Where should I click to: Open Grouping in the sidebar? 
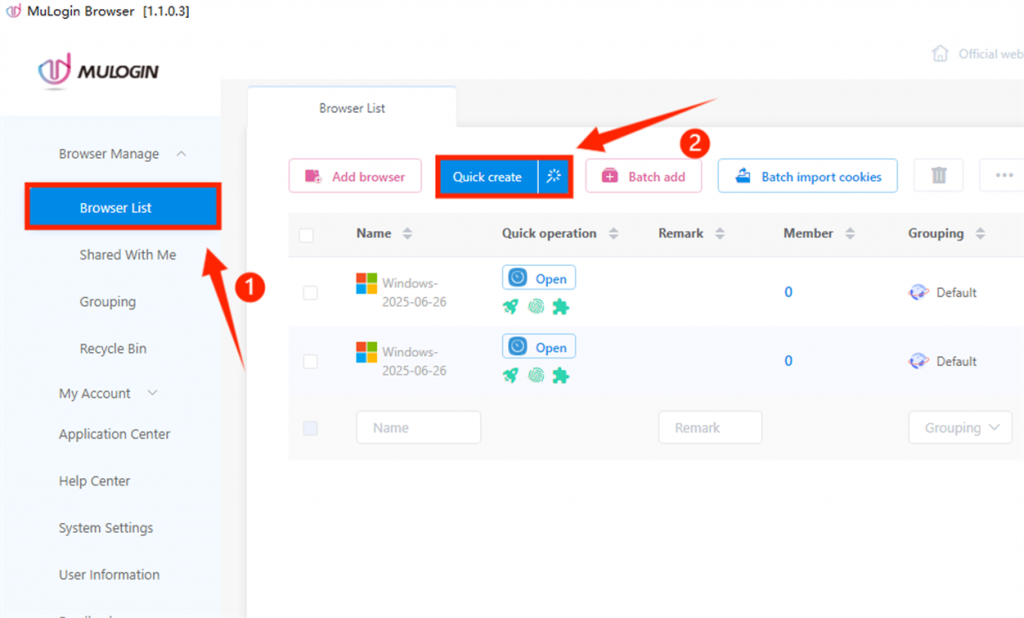tap(108, 302)
